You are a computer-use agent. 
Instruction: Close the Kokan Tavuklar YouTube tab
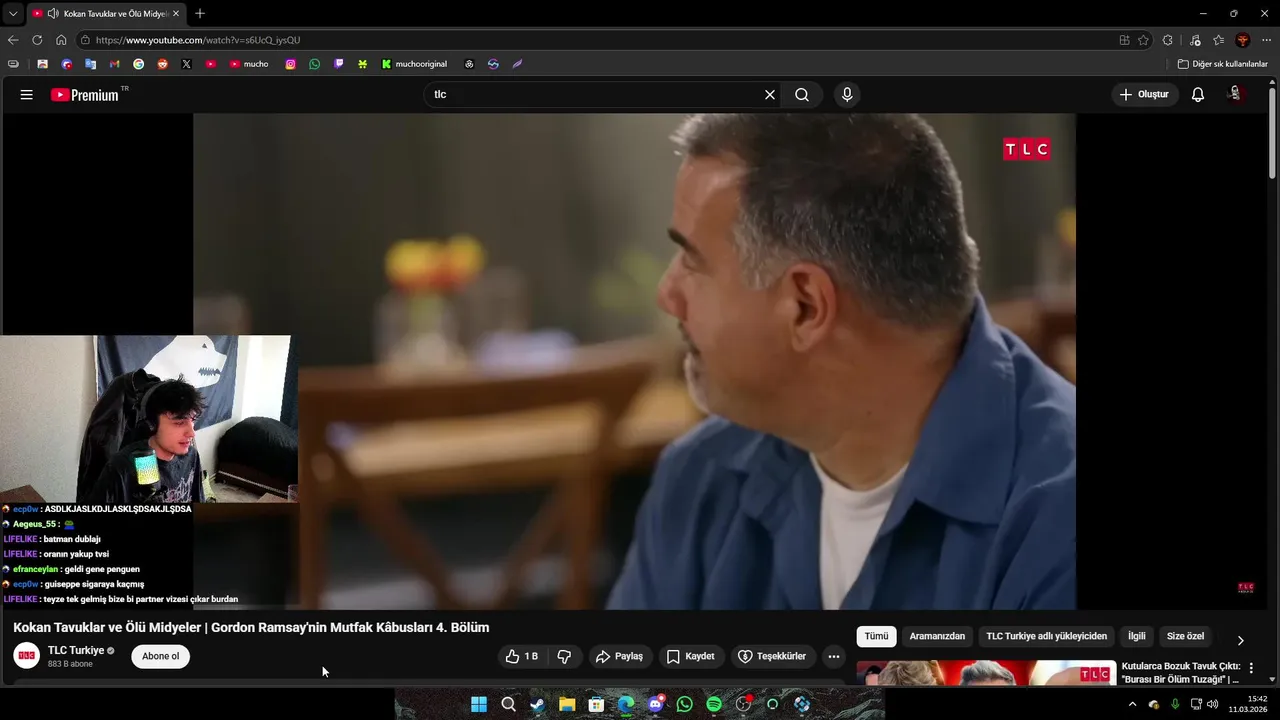coord(176,14)
